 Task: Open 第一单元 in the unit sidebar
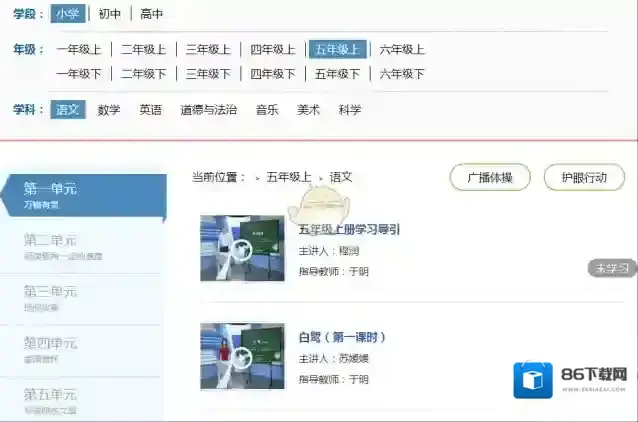pos(85,196)
